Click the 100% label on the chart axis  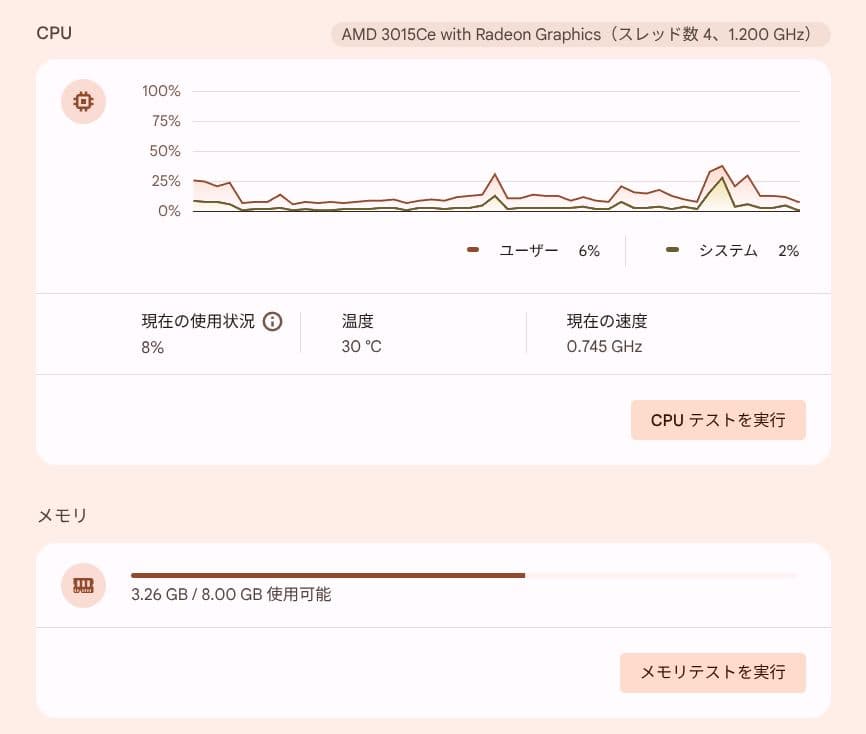click(161, 91)
